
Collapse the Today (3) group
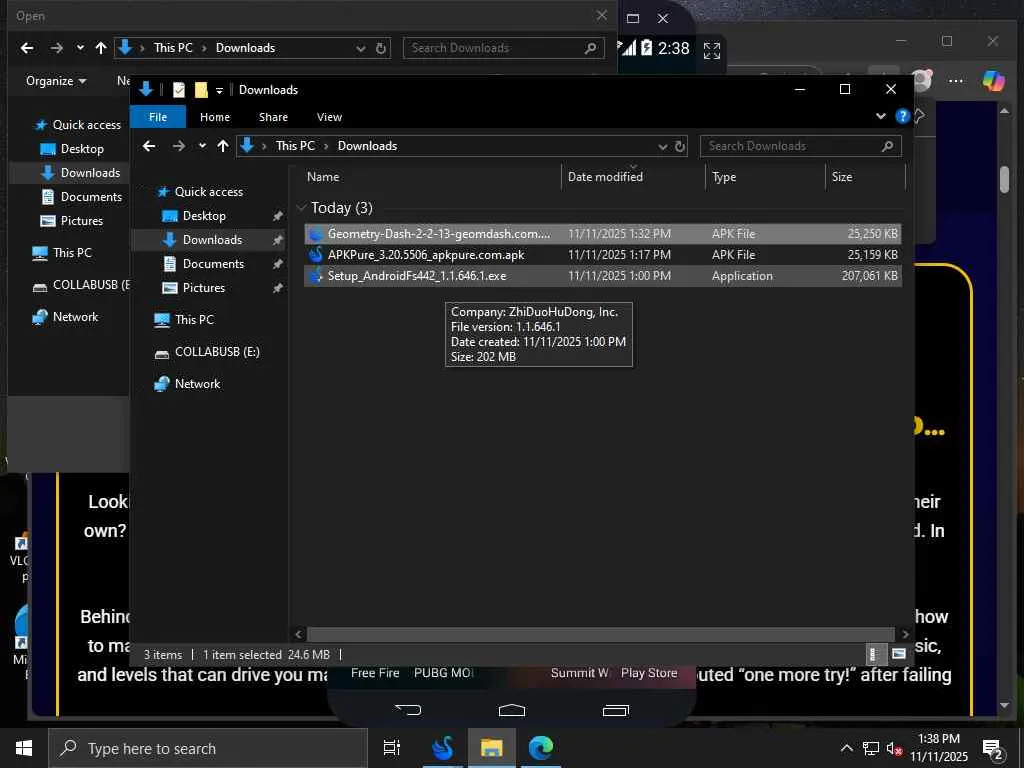(x=301, y=208)
